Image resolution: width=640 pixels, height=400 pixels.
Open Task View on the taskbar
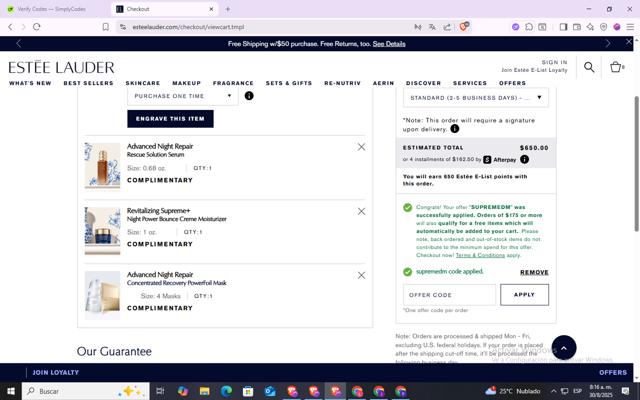160,391
